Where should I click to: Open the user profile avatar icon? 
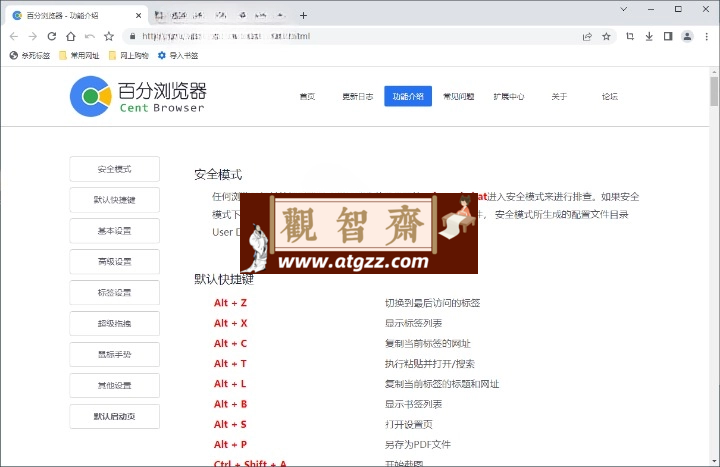pyautogui.click(x=687, y=36)
